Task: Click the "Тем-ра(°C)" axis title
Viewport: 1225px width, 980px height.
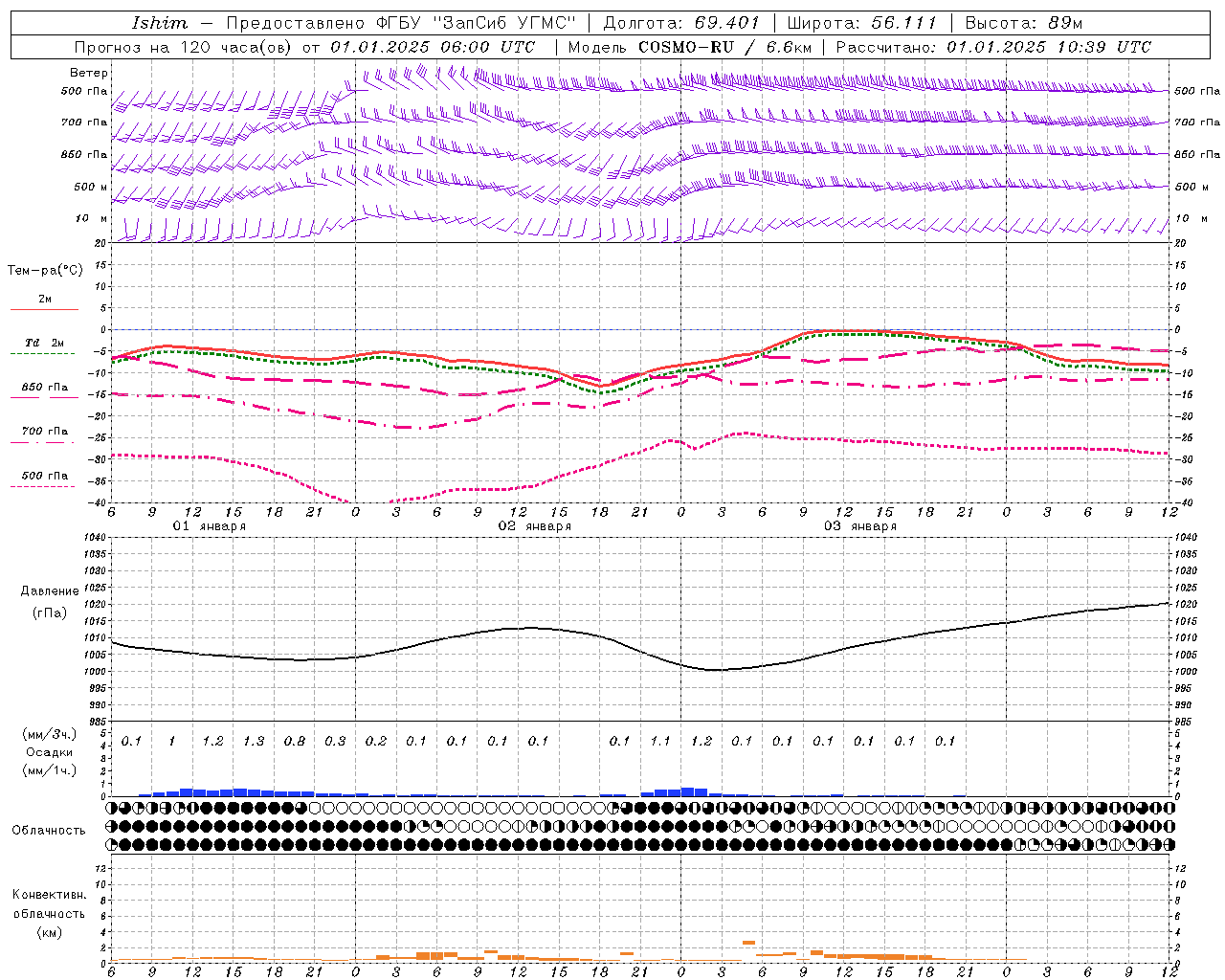Action: (45, 271)
